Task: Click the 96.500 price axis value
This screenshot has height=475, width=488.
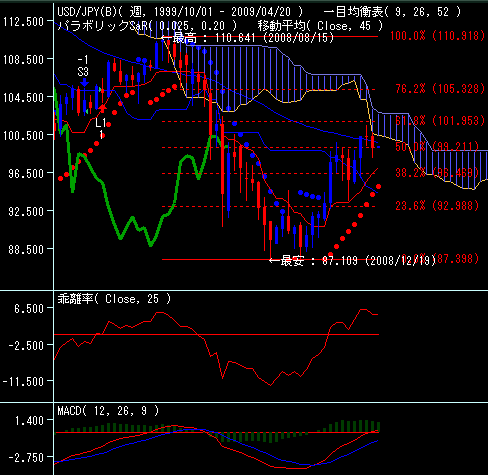Action: pos(26,174)
